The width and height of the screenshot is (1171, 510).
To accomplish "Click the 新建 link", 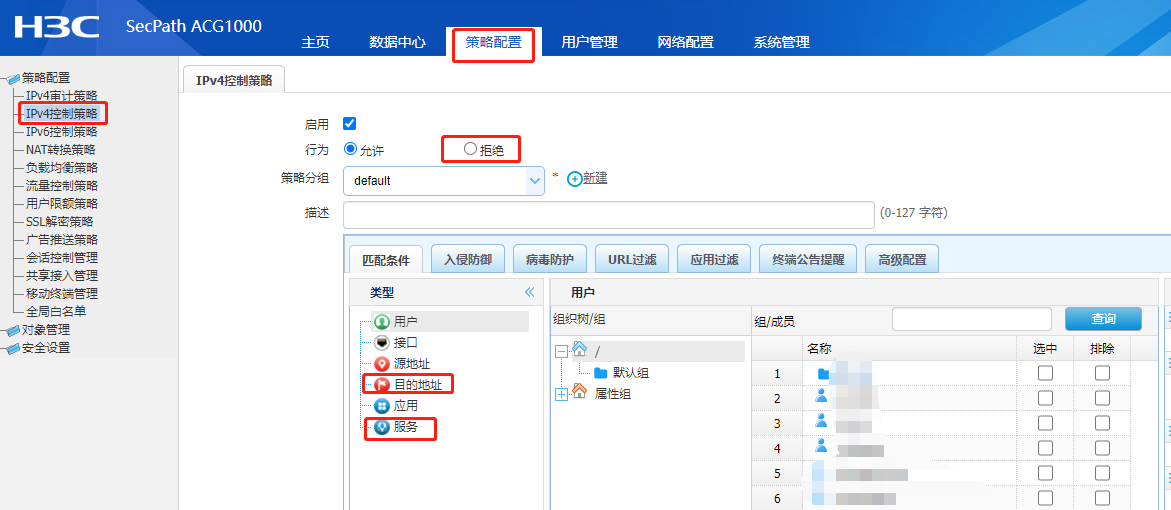I will click(594, 178).
